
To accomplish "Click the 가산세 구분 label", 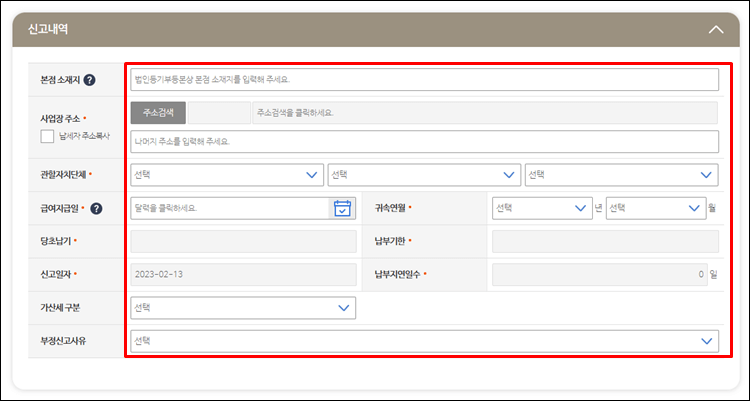I will pyautogui.click(x=60, y=308).
